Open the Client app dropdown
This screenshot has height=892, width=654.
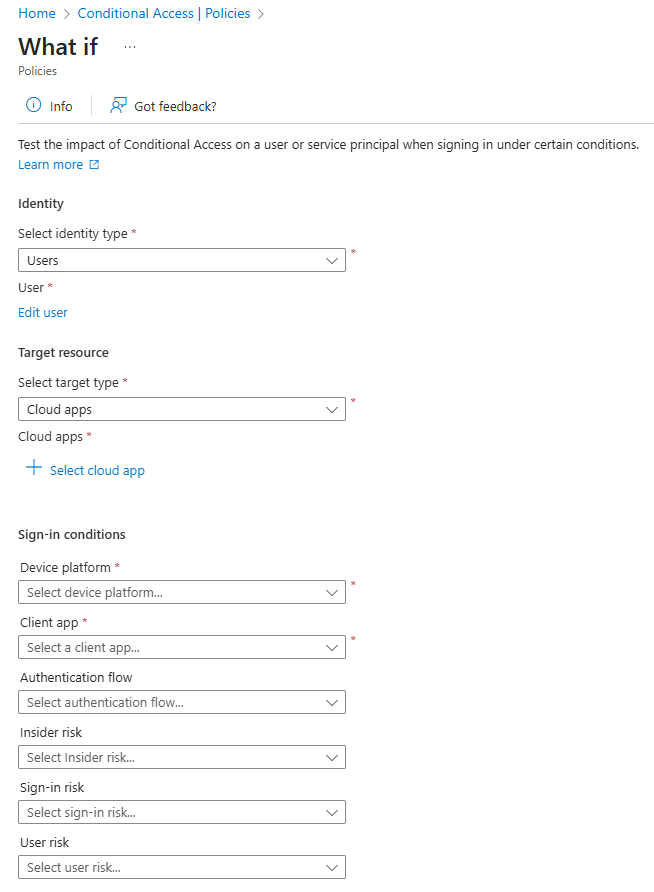(182, 647)
